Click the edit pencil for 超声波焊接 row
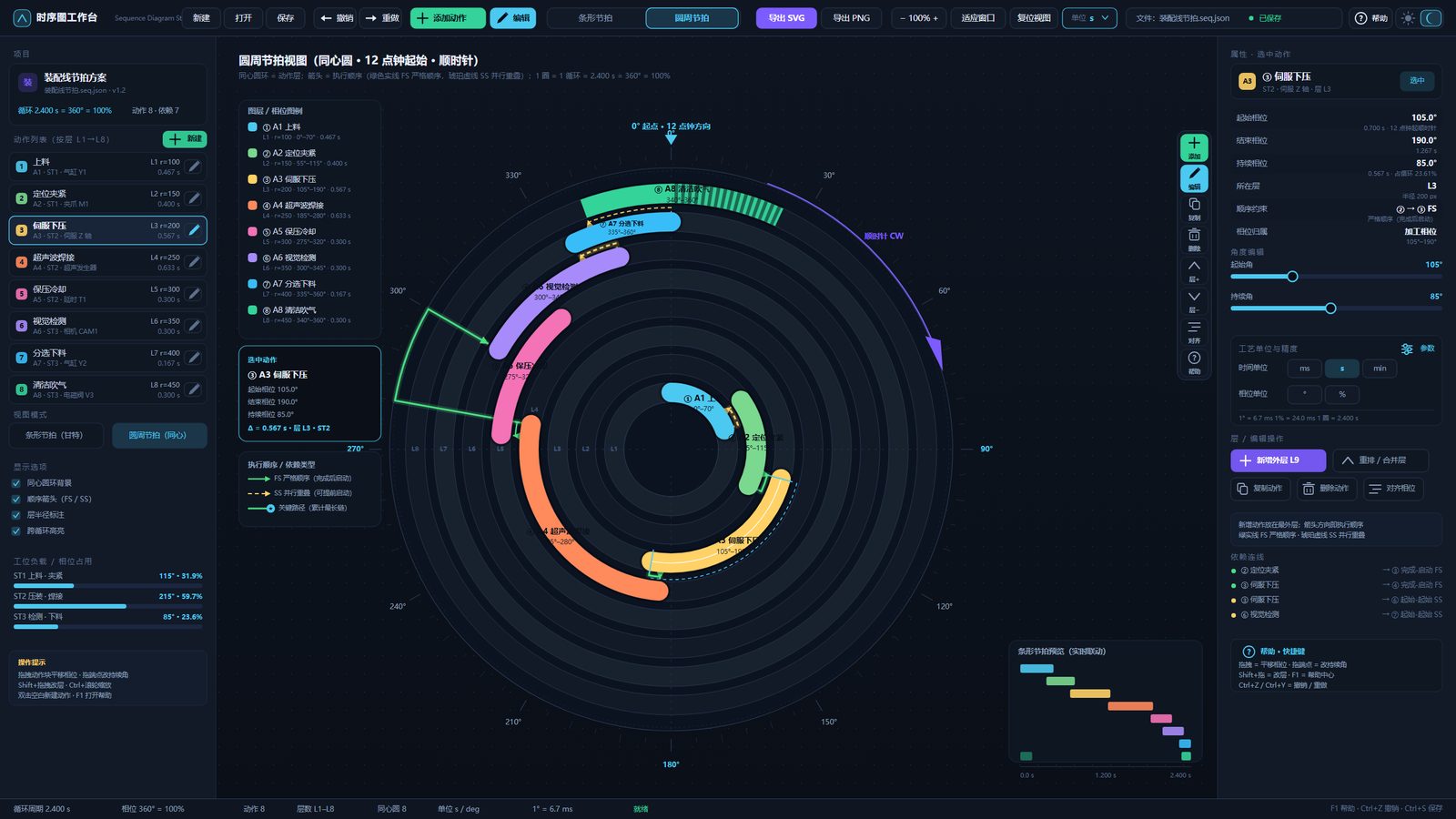Image resolution: width=1456 pixels, height=819 pixels. click(x=194, y=262)
